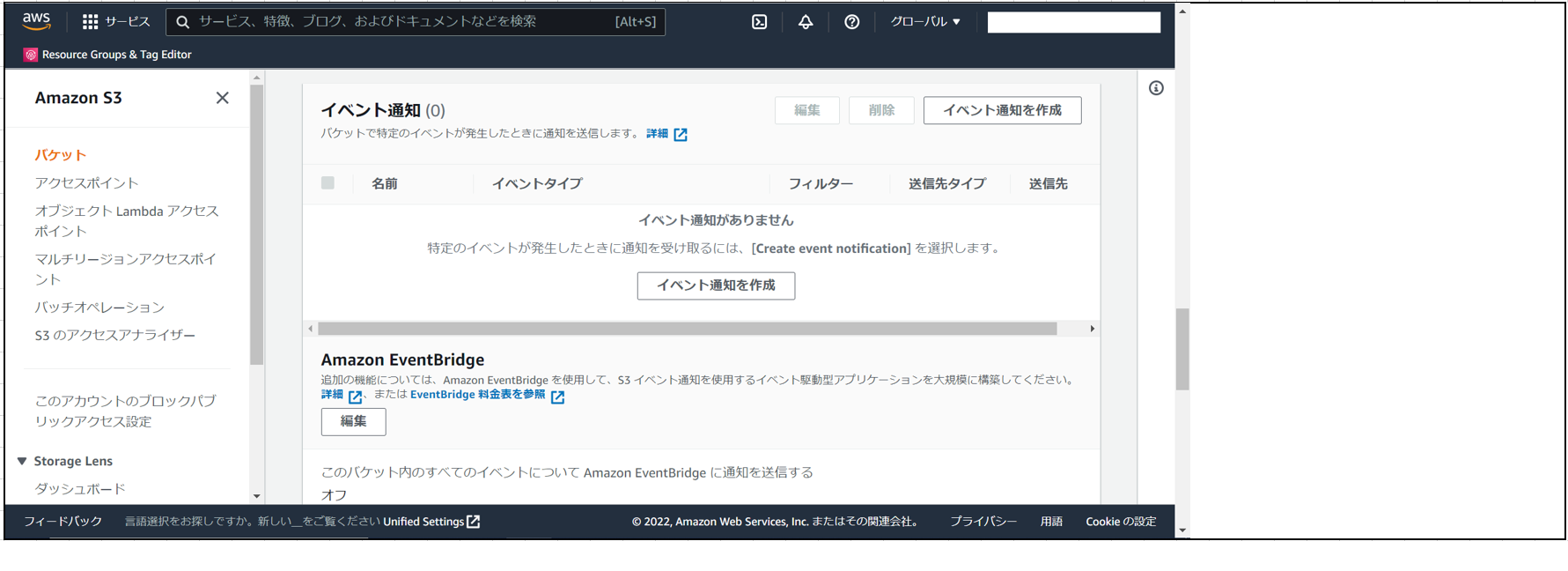Open このアカウントのブロックパブリックアクセス設定
This screenshot has width=1568, height=571.
(x=126, y=412)
